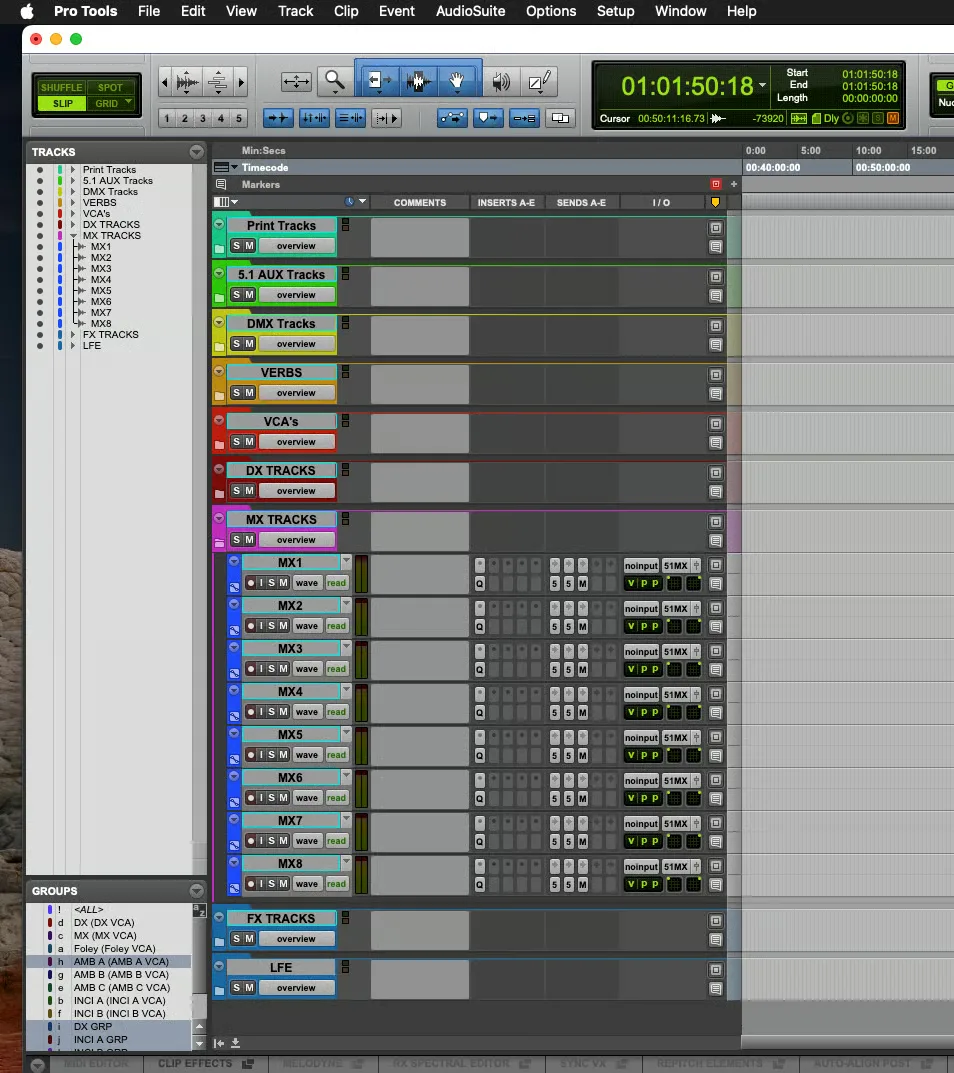Open Grid mode dropdown arrow
Image resolution: width=954 pixels, height=1073 pixels.
tap(128, 102)
